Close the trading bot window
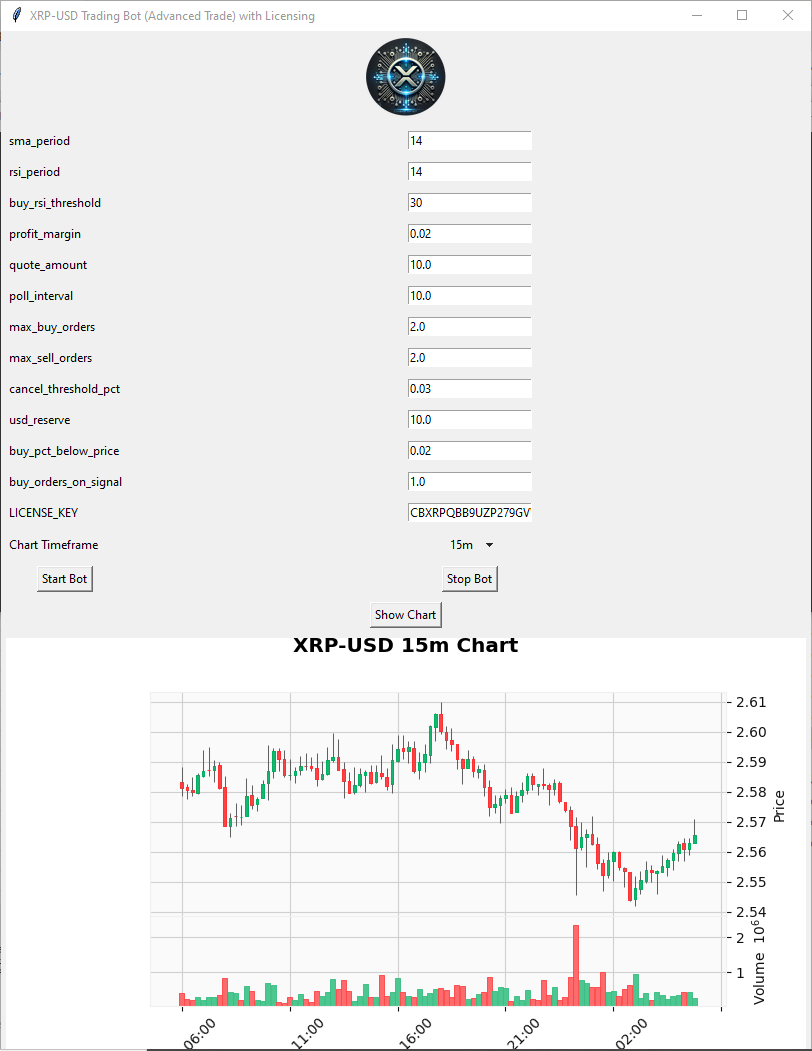This screenshot has height=1051, width=812. (x=788, y=15)
